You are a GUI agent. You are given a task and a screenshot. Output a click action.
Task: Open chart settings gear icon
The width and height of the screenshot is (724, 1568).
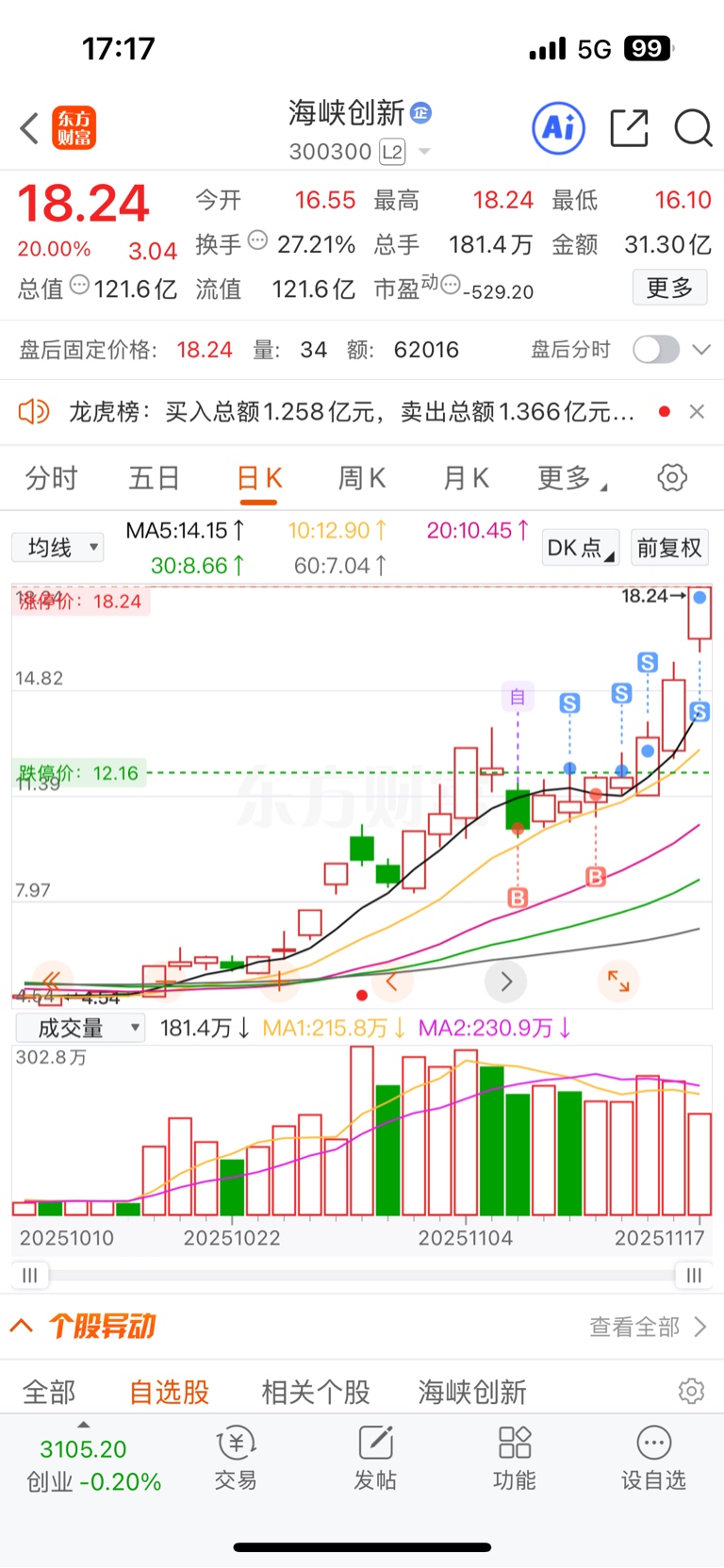click(x=672, y=478)
